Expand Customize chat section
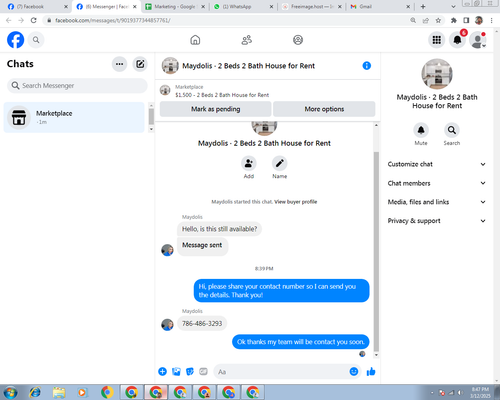 437,164
